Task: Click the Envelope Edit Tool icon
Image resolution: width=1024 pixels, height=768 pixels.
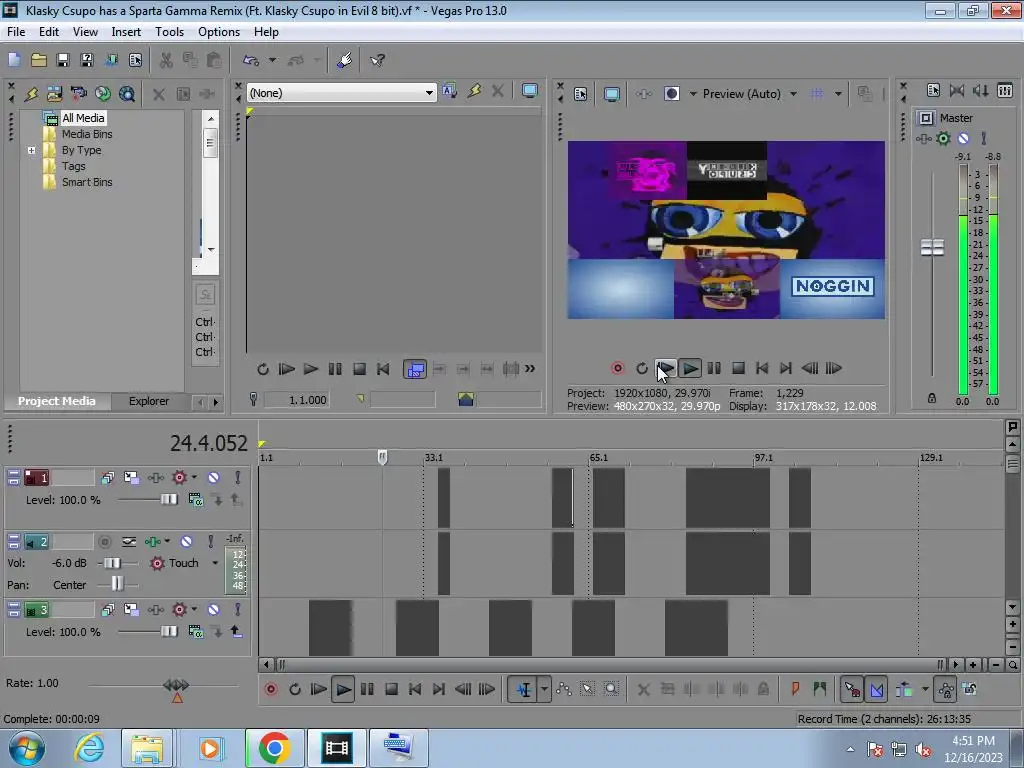Action: (564, 689)
